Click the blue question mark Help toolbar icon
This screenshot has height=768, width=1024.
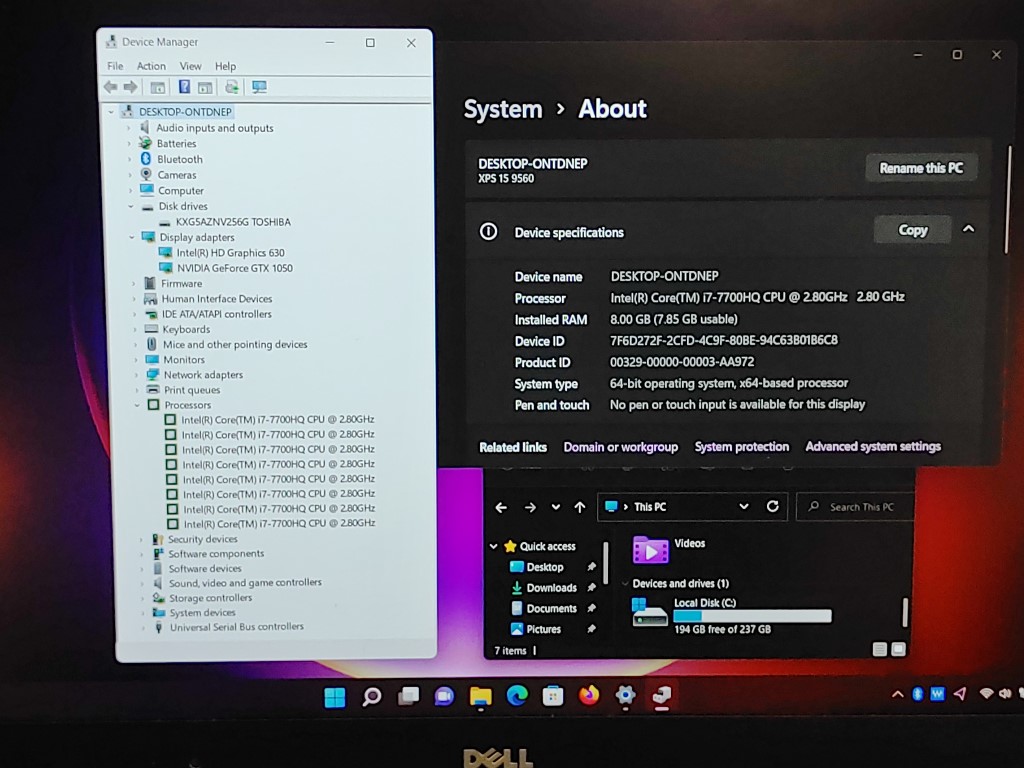pyautogui.click(x=184, y=87)
